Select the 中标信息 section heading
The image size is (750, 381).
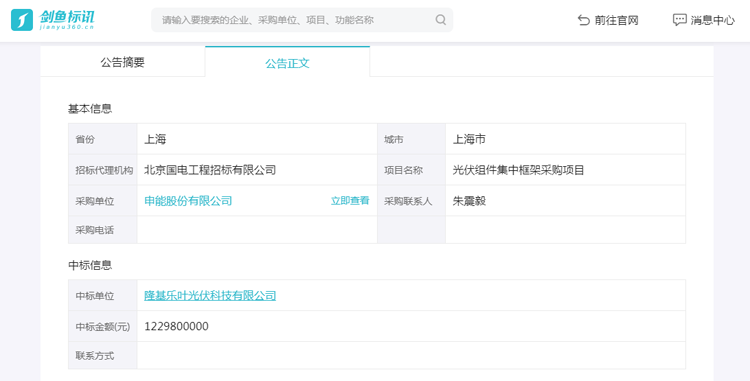pyautogui.click(x=90, y=265)
